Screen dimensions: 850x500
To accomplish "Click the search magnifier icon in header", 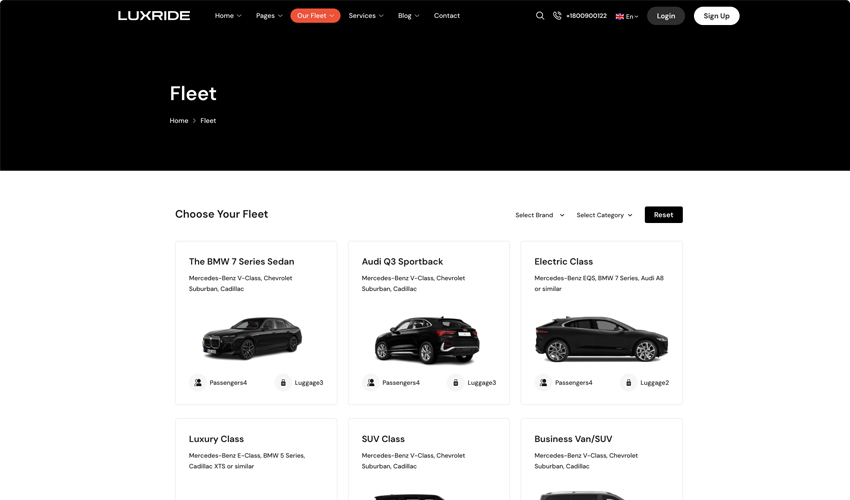I will click(x=540, y=16).
